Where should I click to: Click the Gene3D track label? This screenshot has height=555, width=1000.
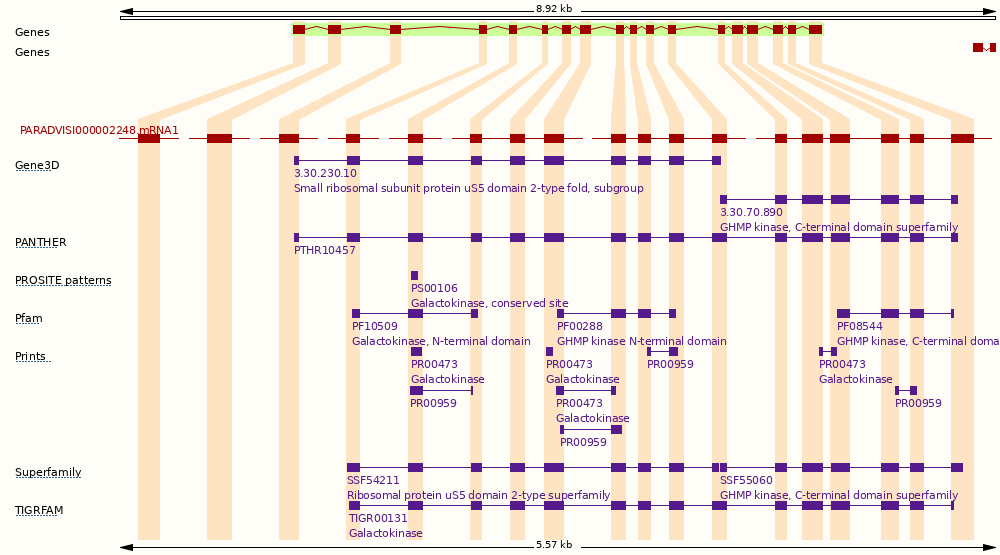[37, 165]
